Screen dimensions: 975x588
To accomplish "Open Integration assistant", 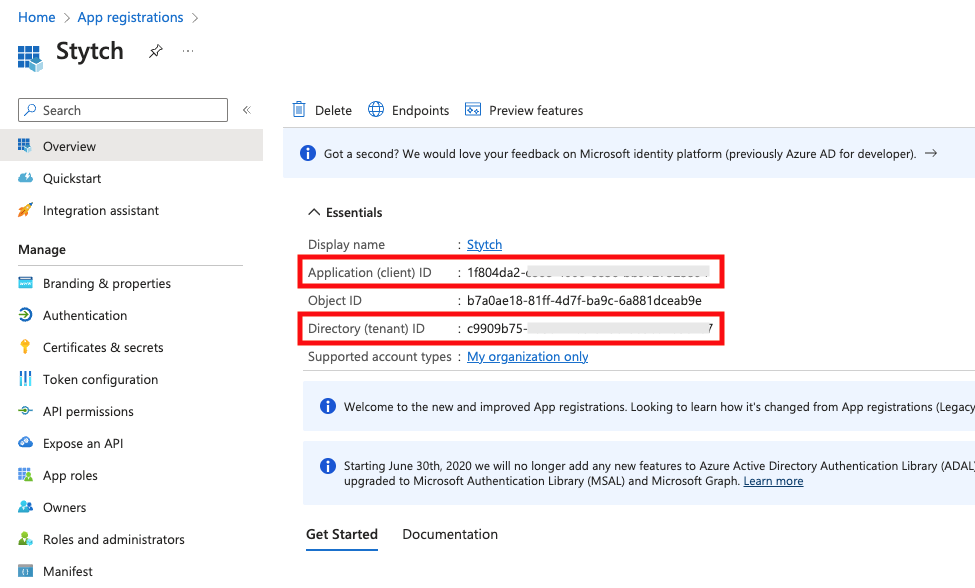I will (101, 211).
